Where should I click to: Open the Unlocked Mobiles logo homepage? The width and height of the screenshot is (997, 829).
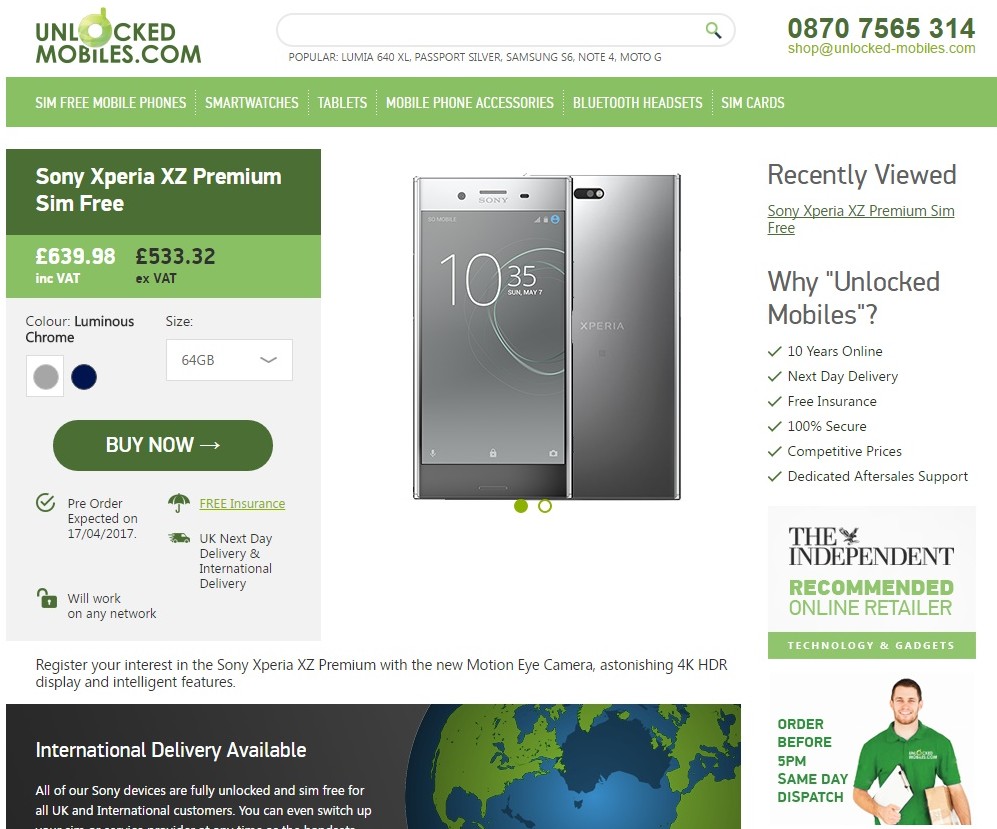(118, 37)
